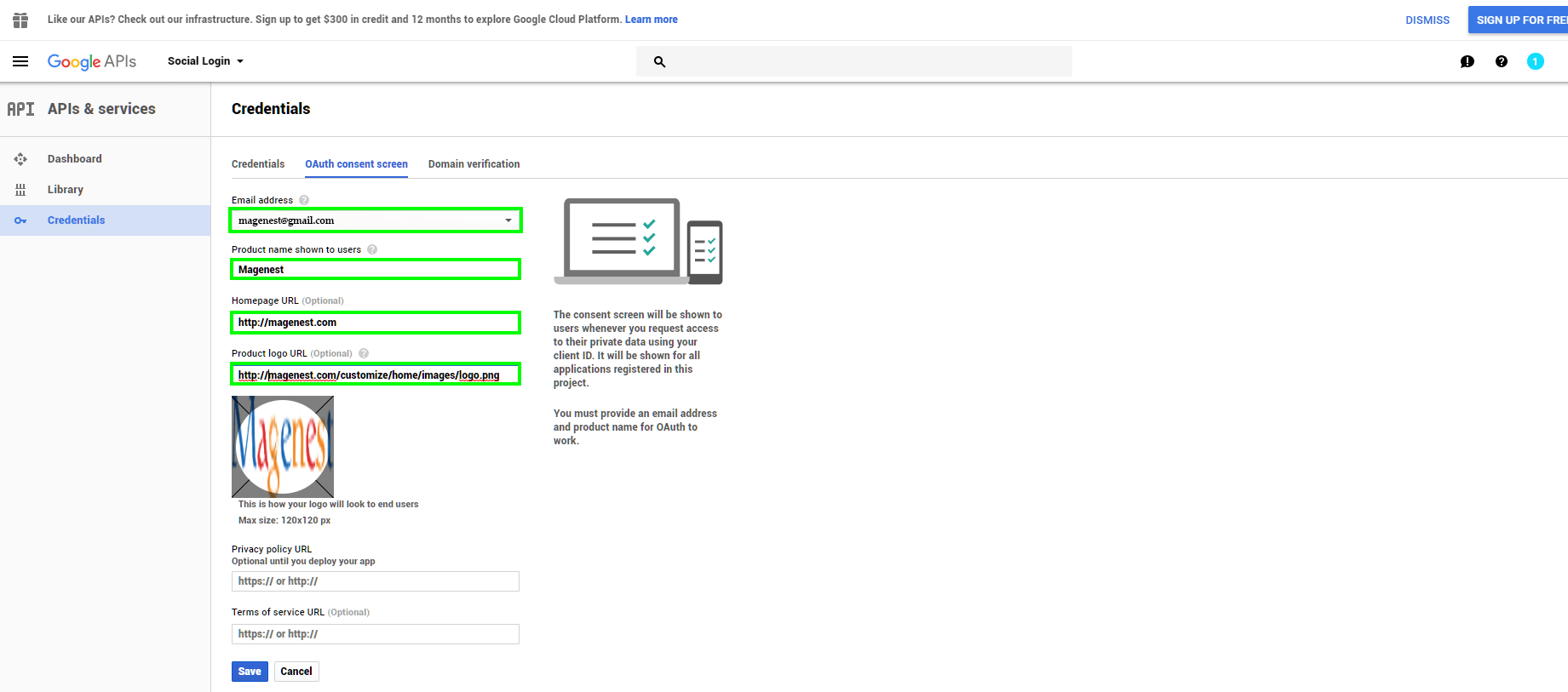Click the API logo next to APIs & services
This screenshot has width=1568, height=692.
point(20,109)
